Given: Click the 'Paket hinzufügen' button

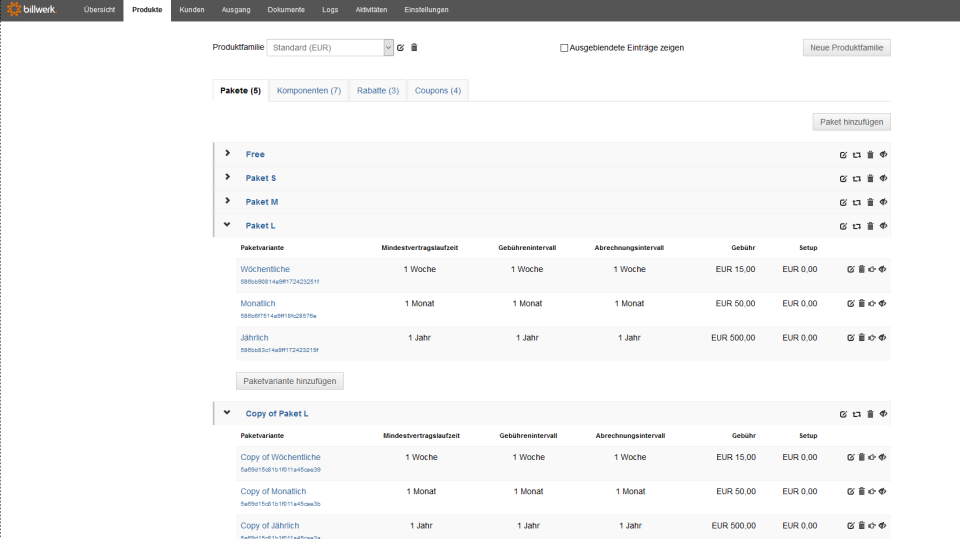Looking at the screenshot, I should (851, 122).
